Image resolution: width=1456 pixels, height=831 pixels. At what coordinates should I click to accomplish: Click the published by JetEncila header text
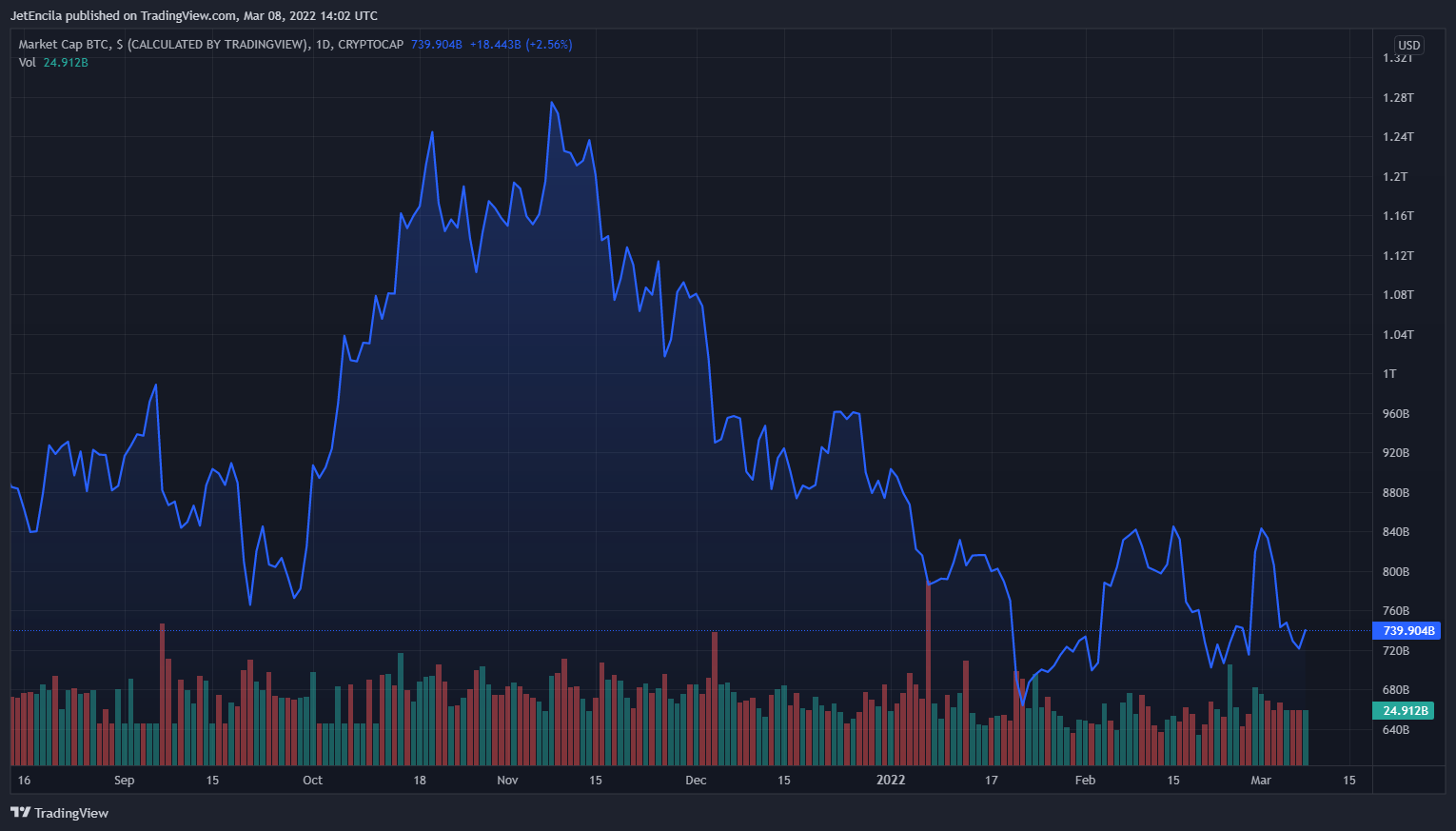click(193, 15)
